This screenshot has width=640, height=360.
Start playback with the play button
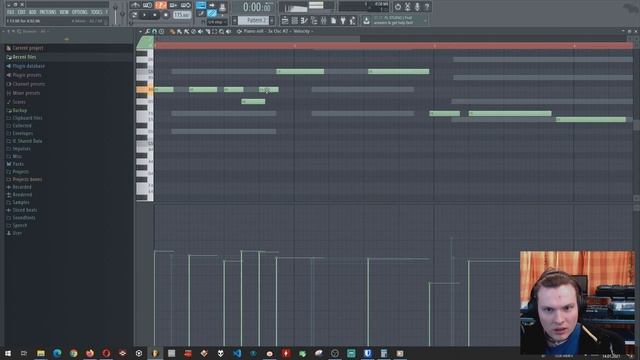(x=144, y=15)
